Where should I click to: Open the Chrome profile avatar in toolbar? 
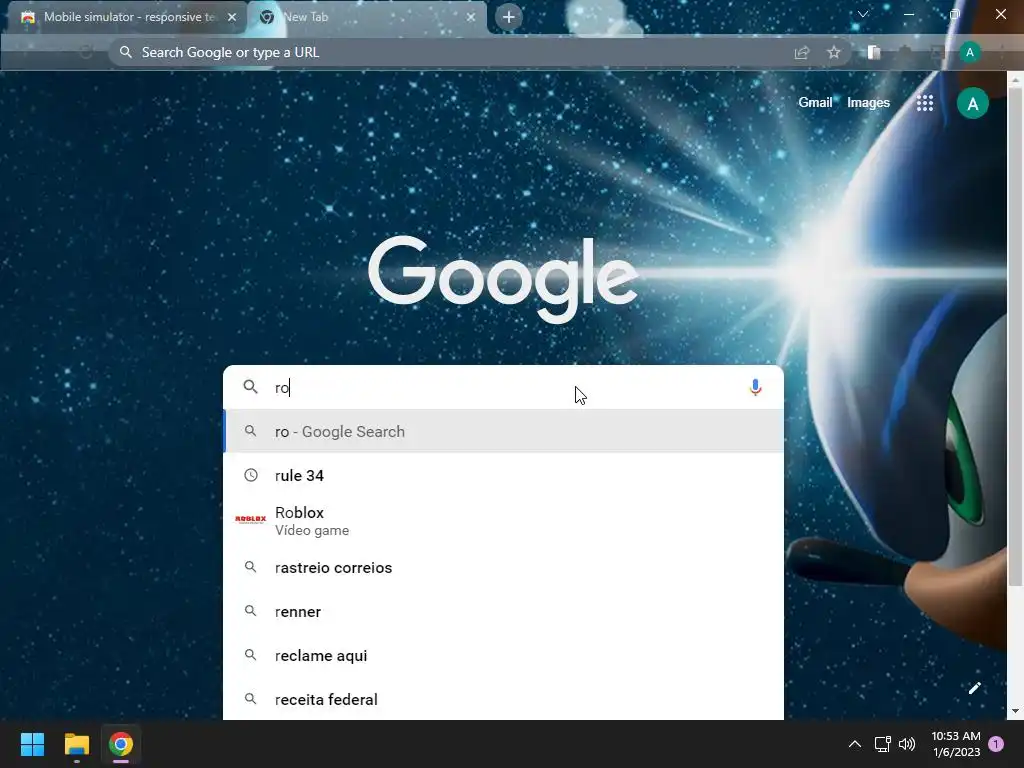tap(969, 53)
